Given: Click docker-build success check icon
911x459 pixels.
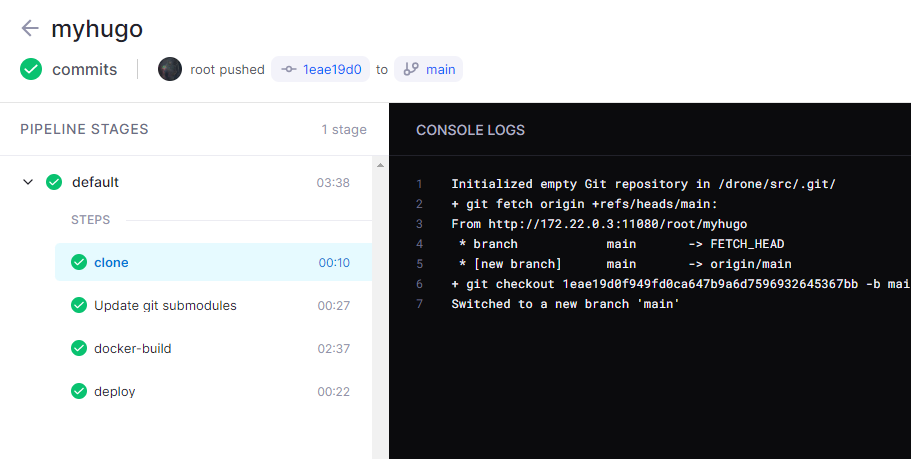Looking at the screenshot, I should 79,349.
